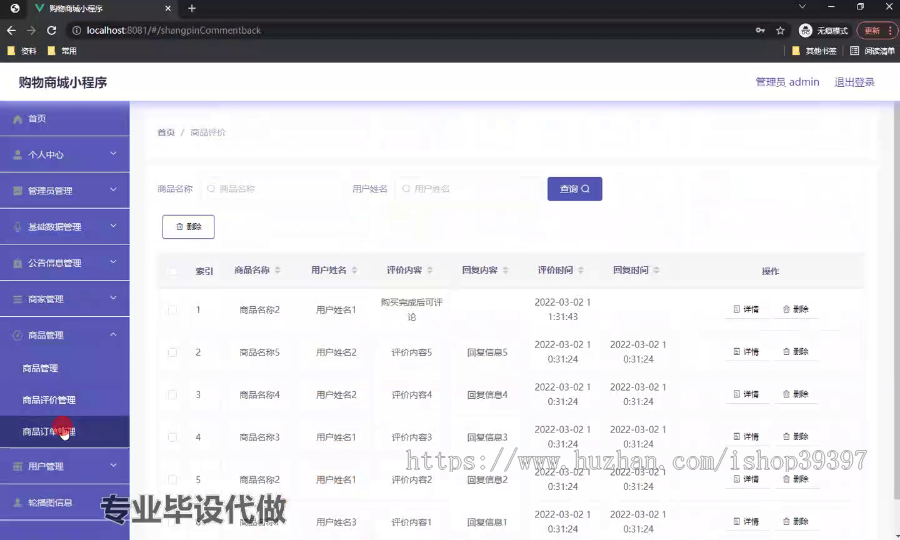900x540 pixels.
Task: Check the checkbox for row 5
Action: point(172,480)
